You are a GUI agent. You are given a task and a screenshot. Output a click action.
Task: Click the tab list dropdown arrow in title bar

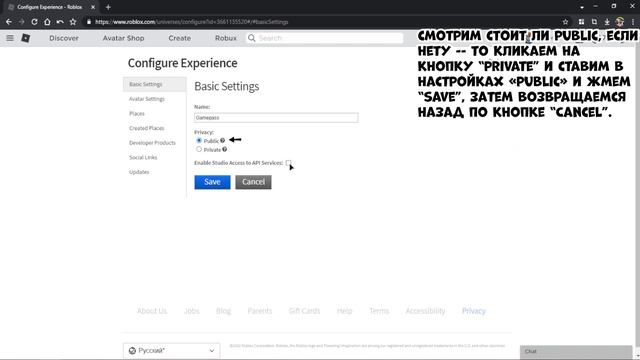click(x=582, y=7)
